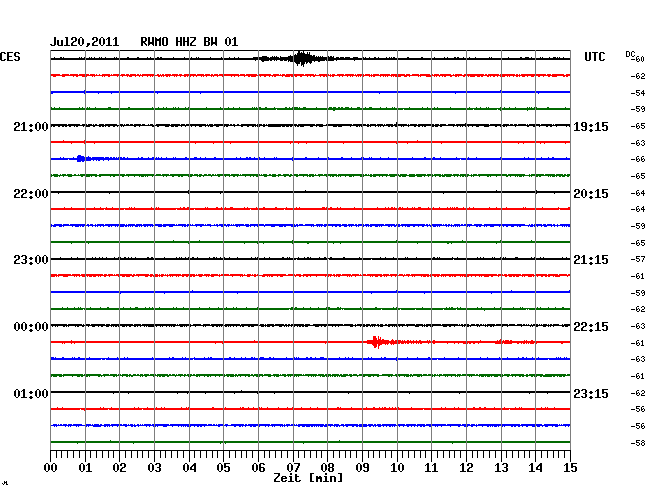Click the 21:15 UTC time label
The image size is (650, 494).
click(x=591, y=260)
